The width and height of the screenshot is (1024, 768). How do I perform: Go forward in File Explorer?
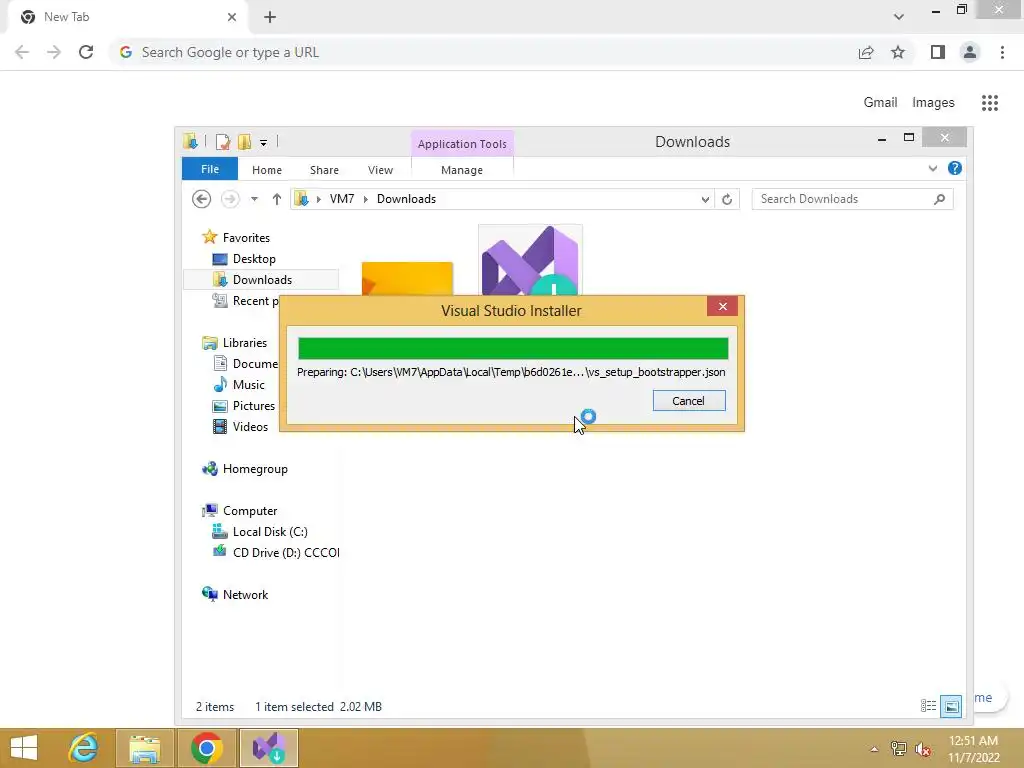pos(230,199)
